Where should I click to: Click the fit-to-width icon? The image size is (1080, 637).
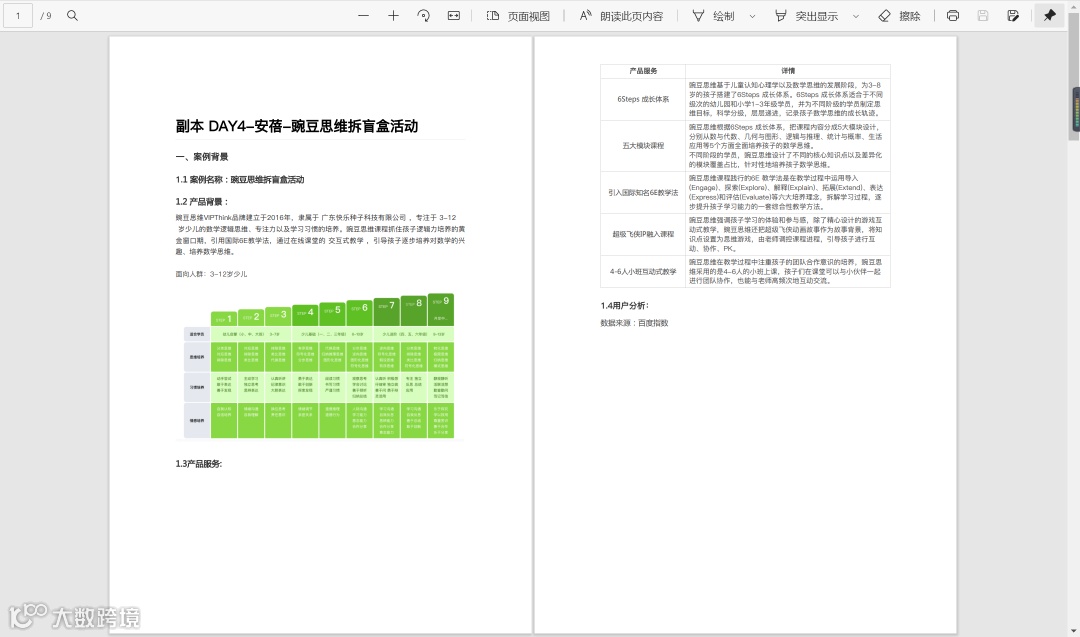[454, 15]
